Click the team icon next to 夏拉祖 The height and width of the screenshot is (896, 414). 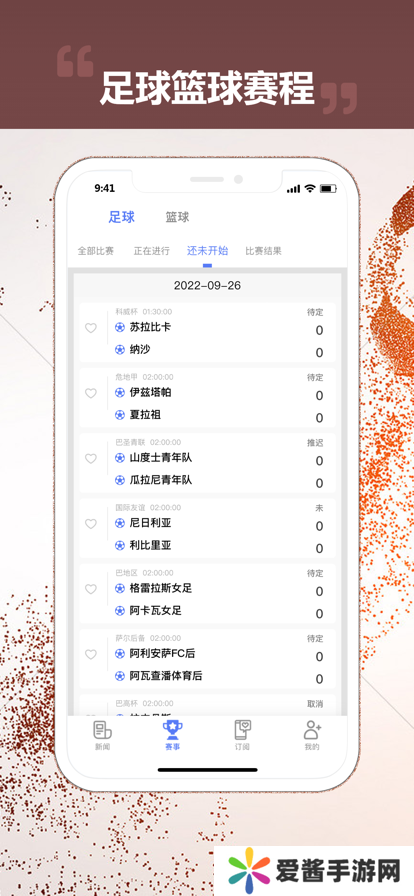pyautogui.click(x=120, y=415)
